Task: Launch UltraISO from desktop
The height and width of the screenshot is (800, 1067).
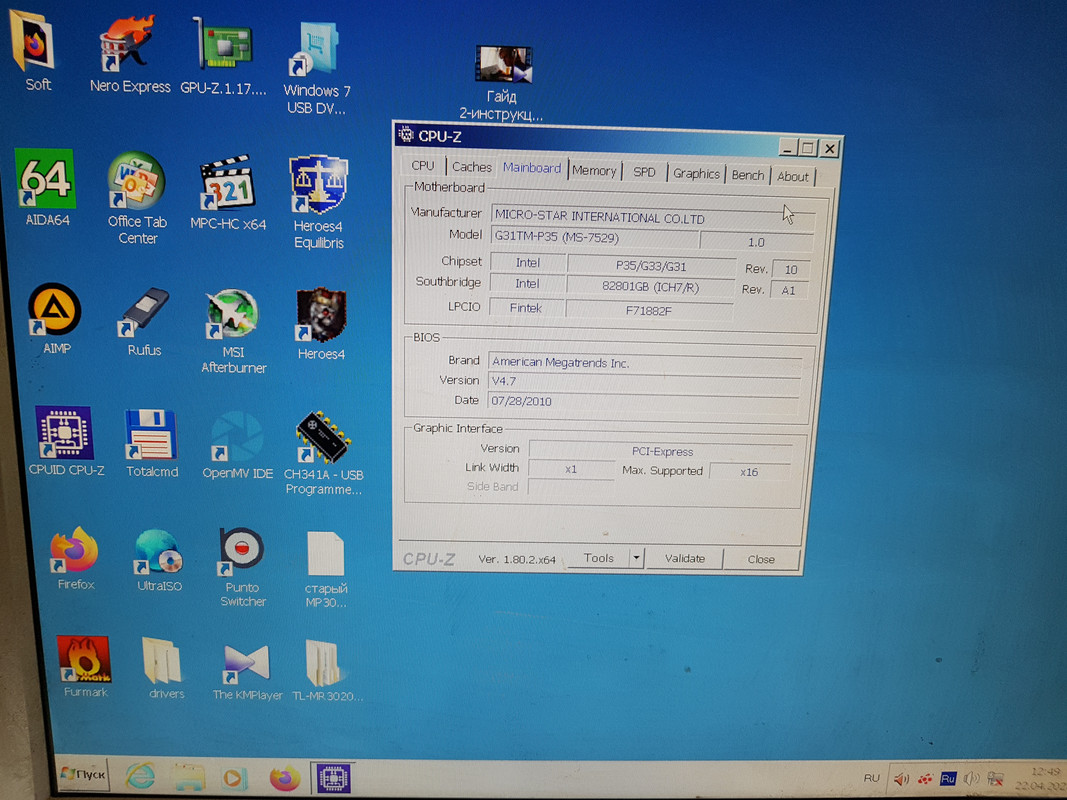Action: point(159,560)
